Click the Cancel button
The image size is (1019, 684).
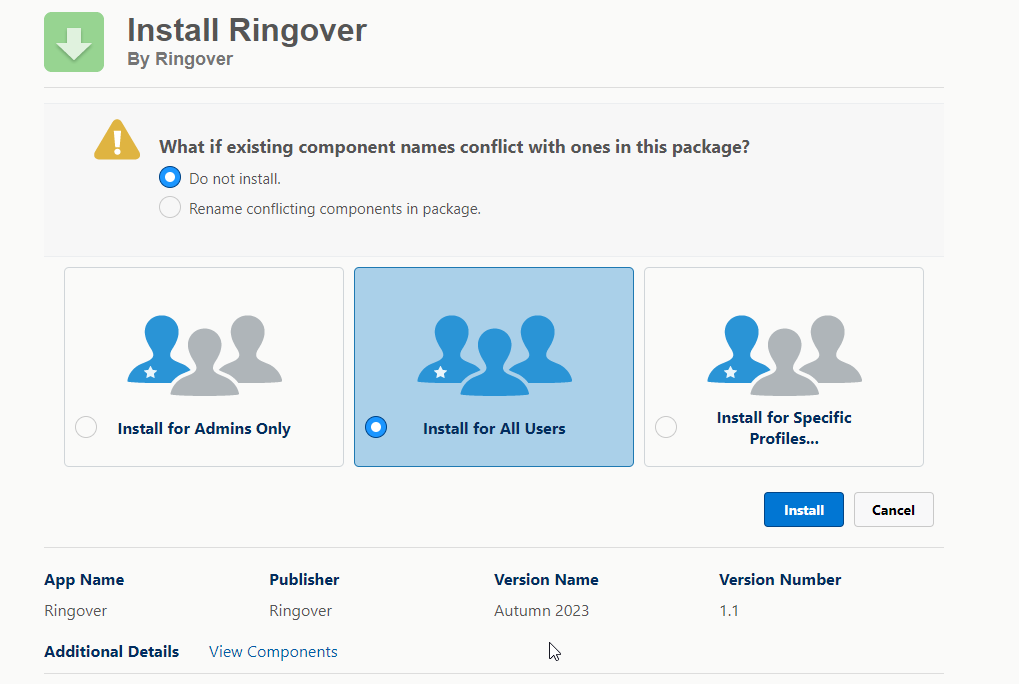(892, 509)
